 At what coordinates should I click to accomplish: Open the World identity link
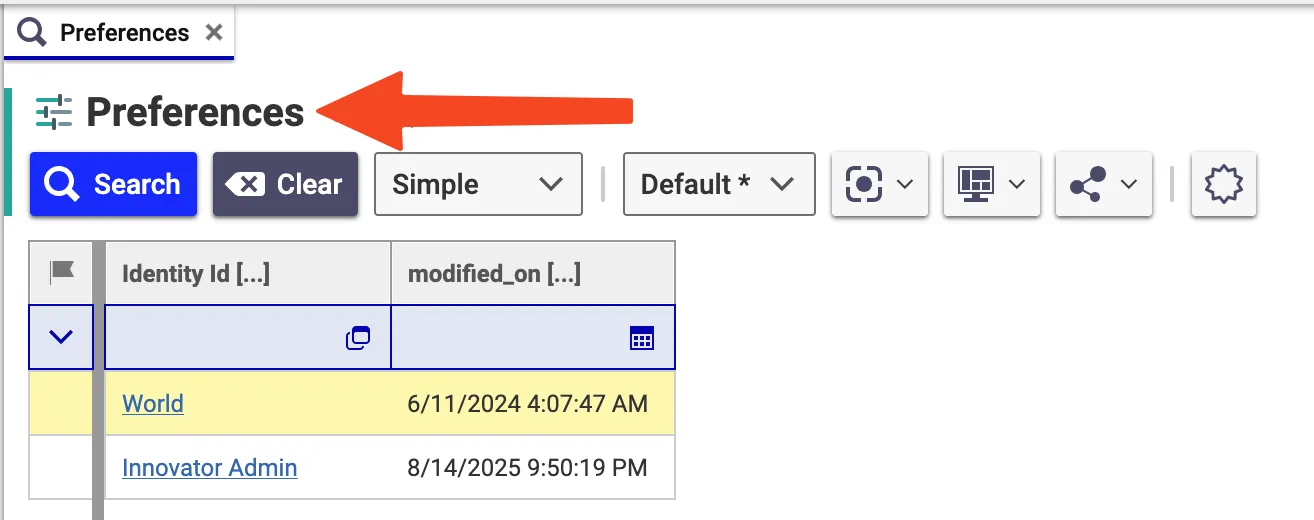click(153, 404)
